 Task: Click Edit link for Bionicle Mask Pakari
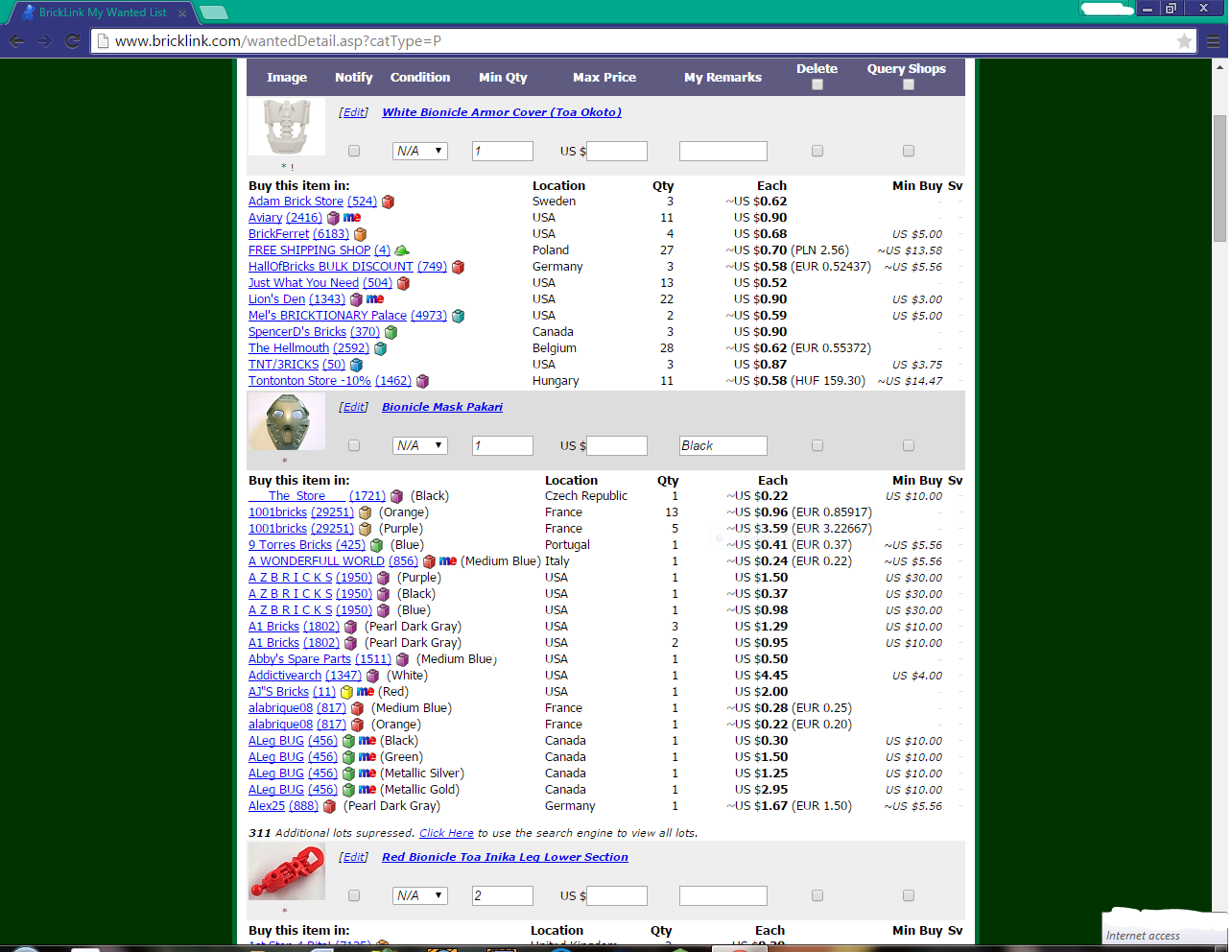[354, 407]
